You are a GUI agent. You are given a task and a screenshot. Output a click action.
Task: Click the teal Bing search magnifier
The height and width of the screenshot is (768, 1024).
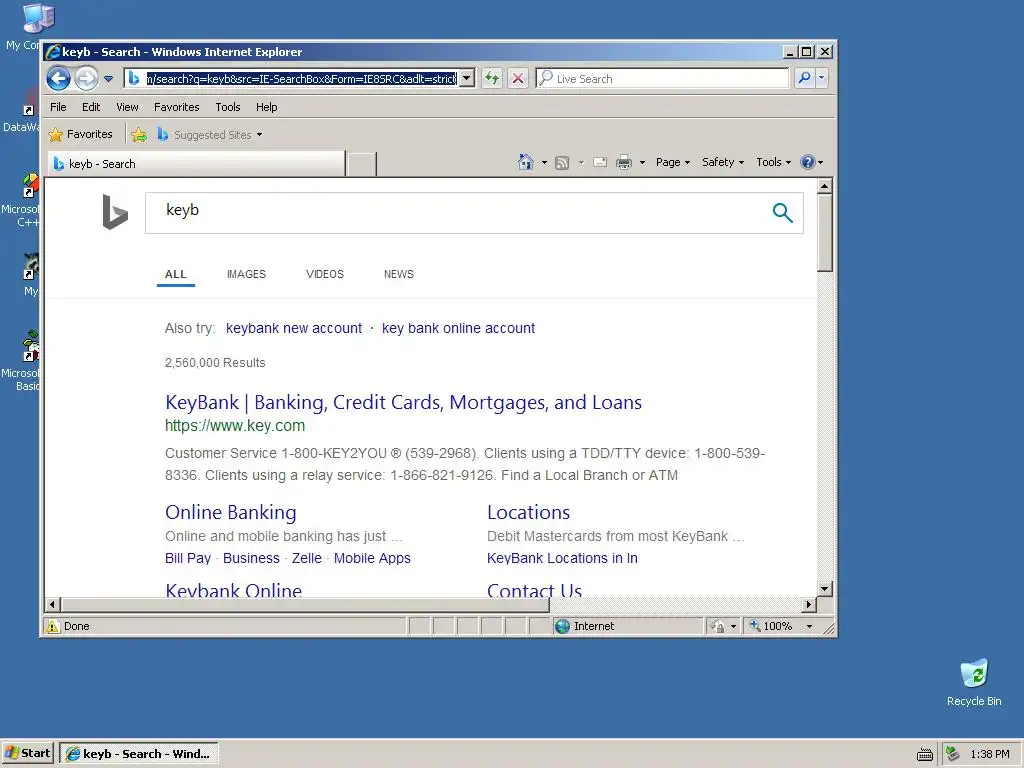(782, 212)
